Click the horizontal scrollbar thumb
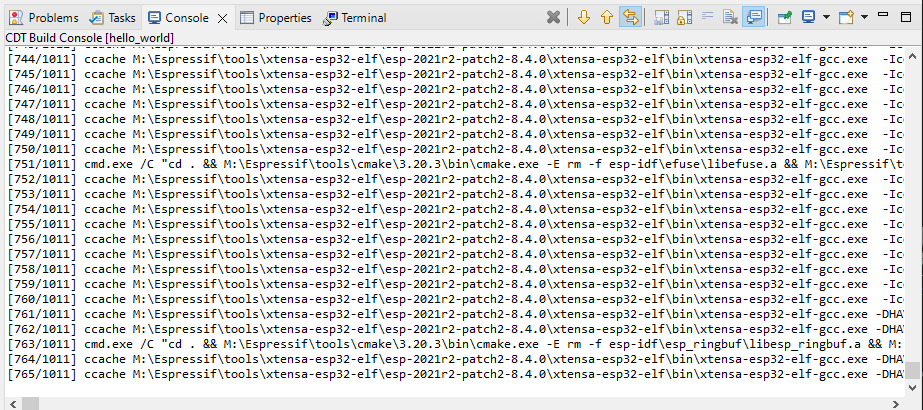 tap(31, 404)
